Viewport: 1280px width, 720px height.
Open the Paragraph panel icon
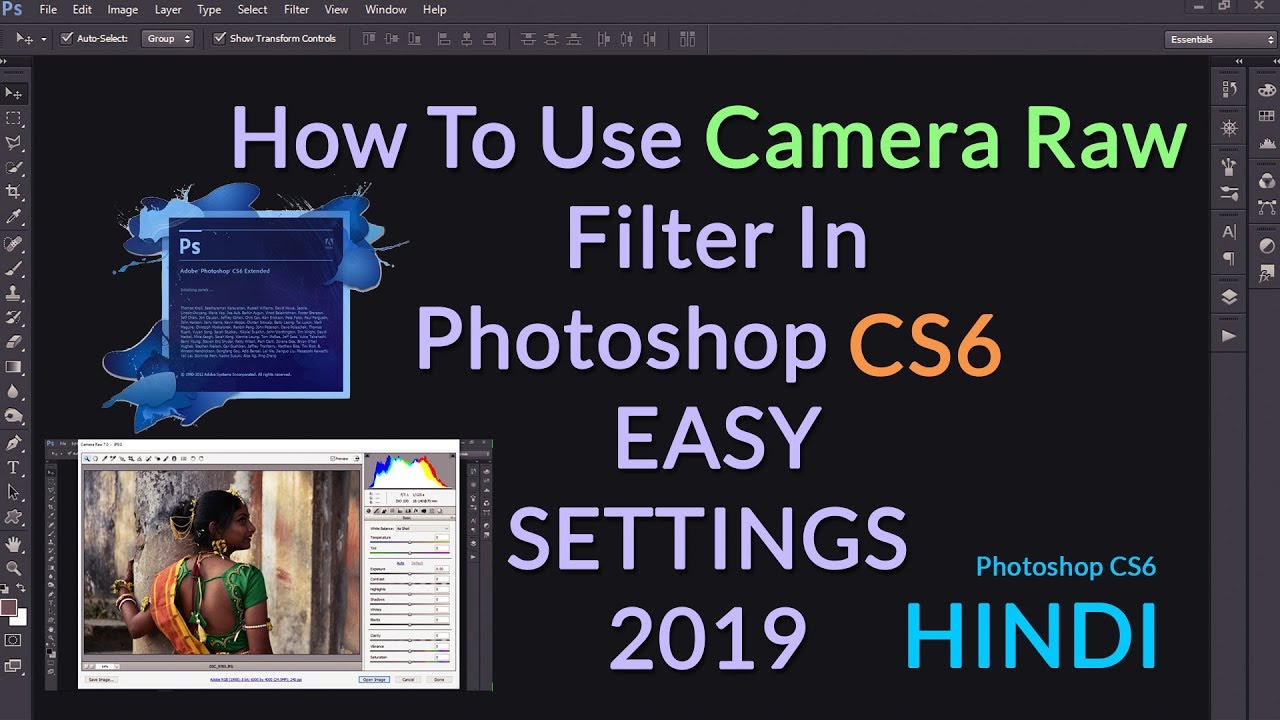click(x=1230, y=259)
